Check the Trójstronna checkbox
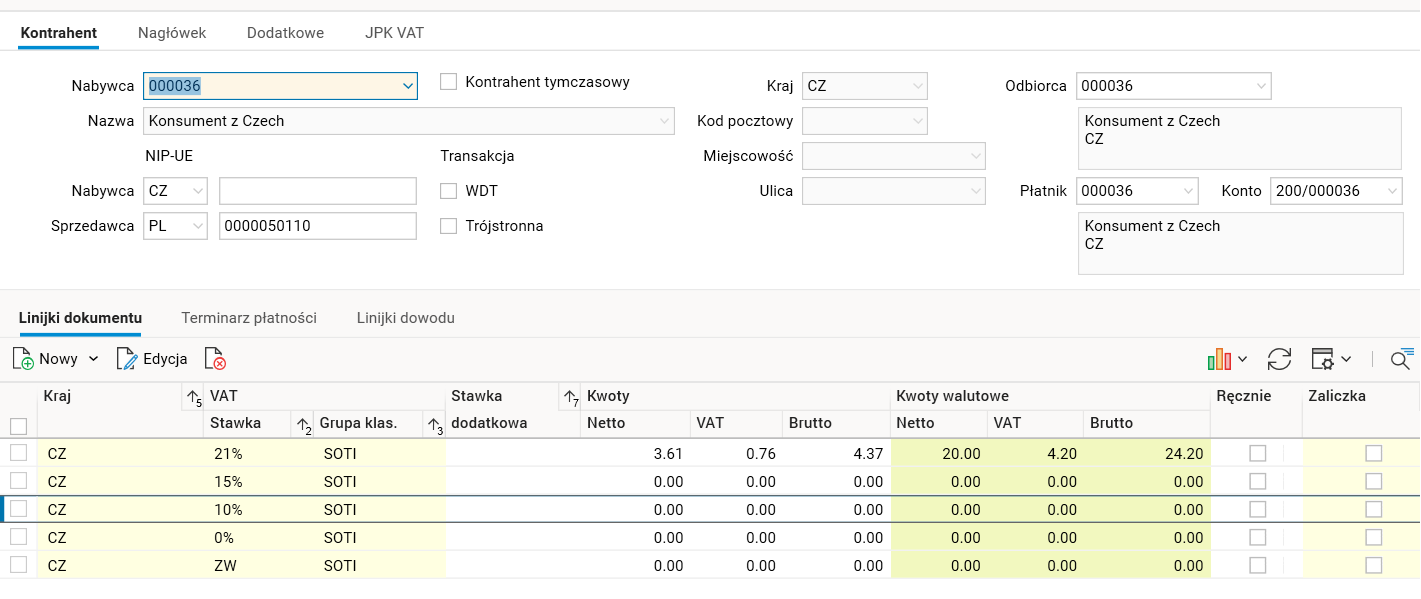Screen dimensions: 1421x599 point(449,226)
